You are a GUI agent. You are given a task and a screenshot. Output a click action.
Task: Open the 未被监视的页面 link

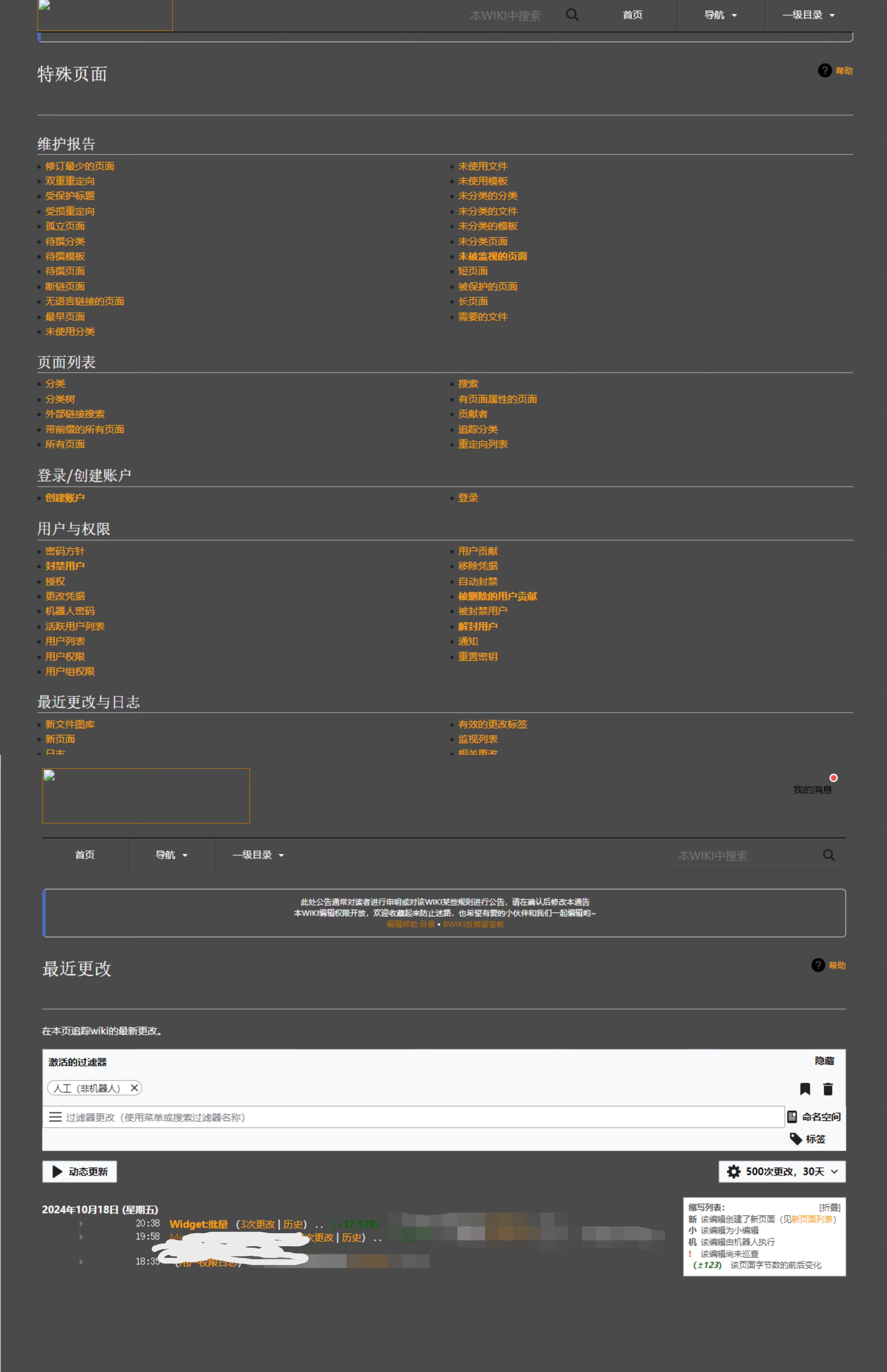pos(492,256)
